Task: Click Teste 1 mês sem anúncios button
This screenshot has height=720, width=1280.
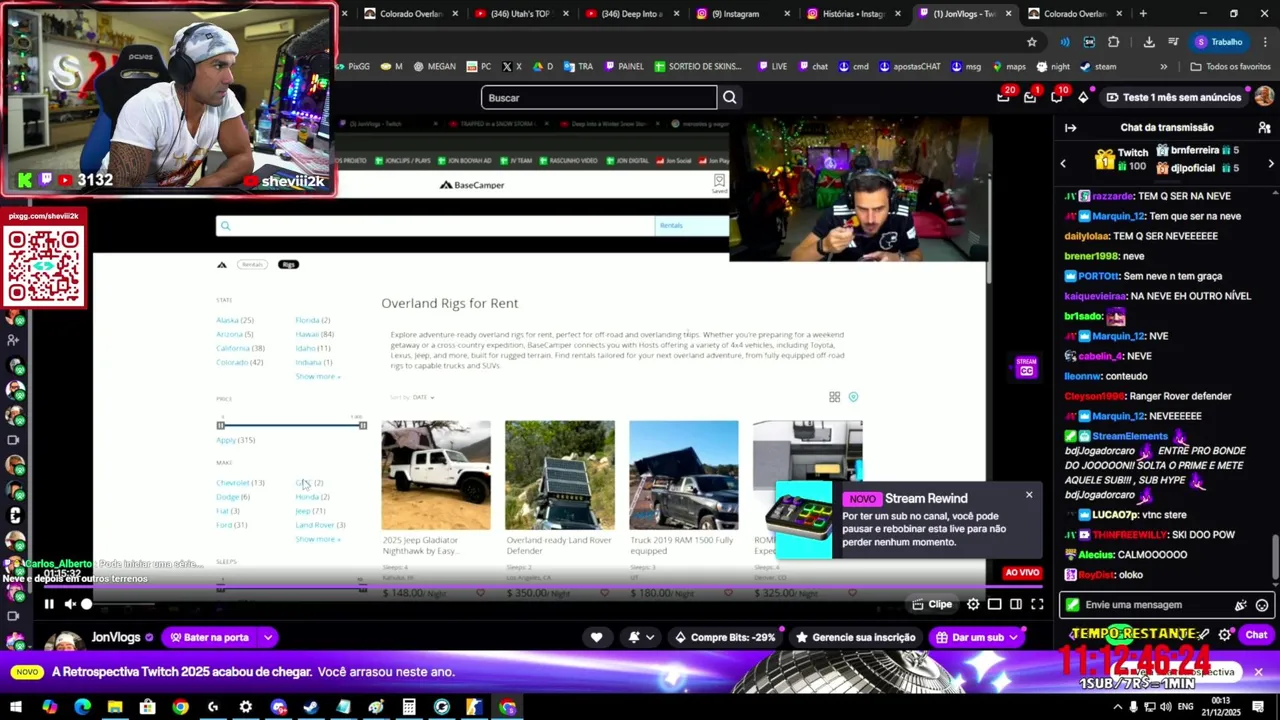Action: pyautogui.click(x=1172, y=97)
